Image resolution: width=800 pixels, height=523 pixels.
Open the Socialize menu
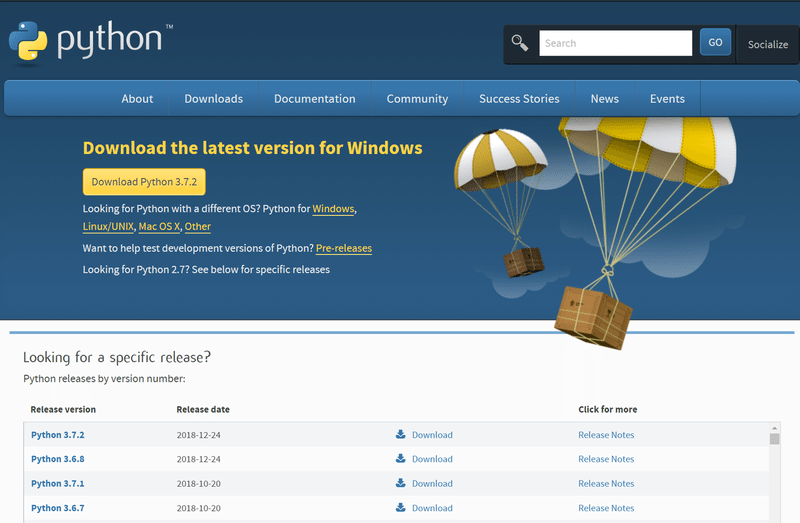pos(768,44)
